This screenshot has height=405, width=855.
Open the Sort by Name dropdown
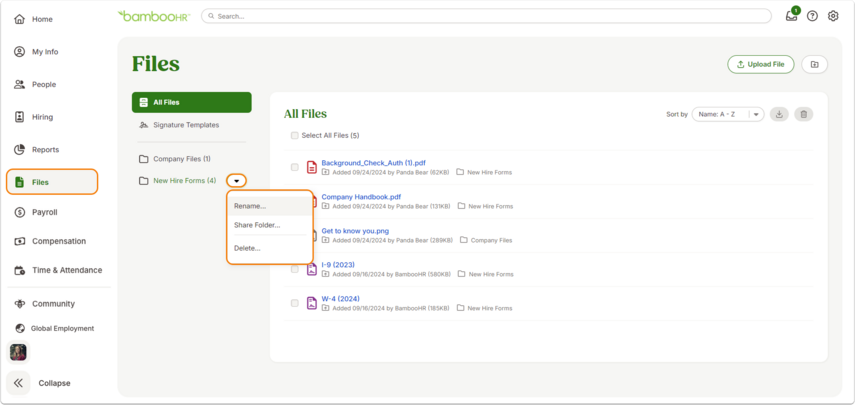point(727,114)
